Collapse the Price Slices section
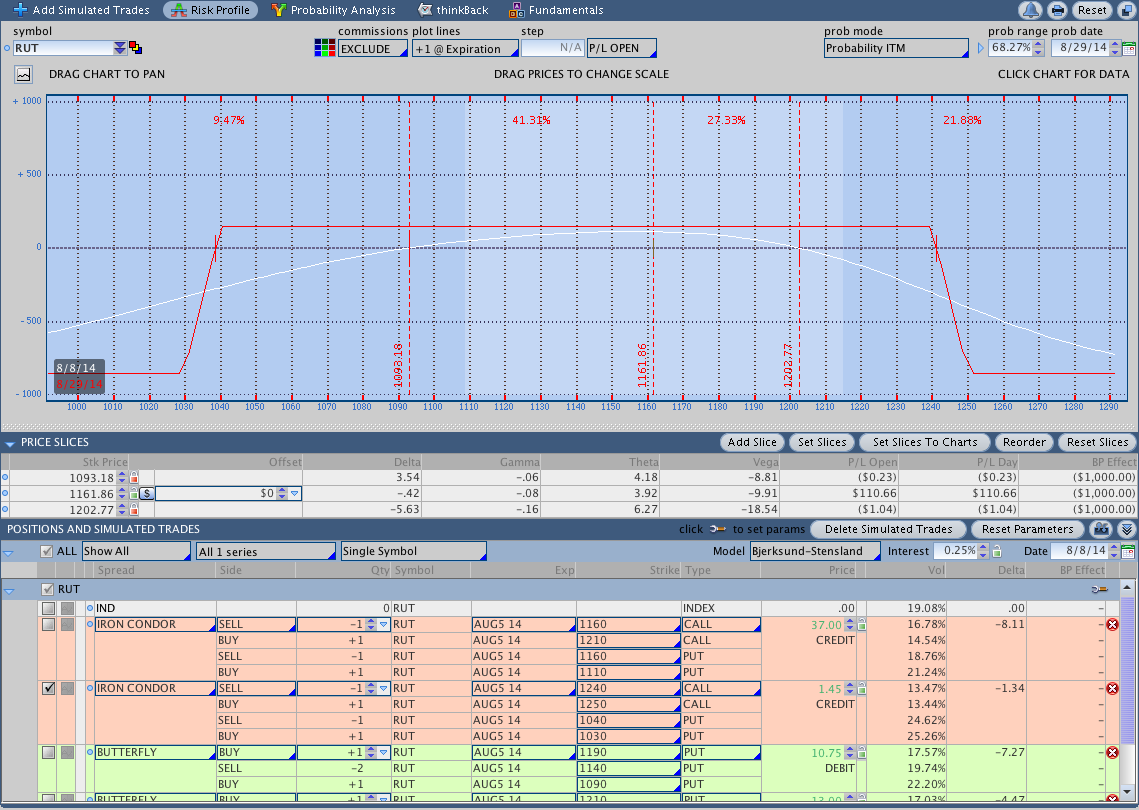Viewport: 1139px width, 810px height. [x=10, y=442]
